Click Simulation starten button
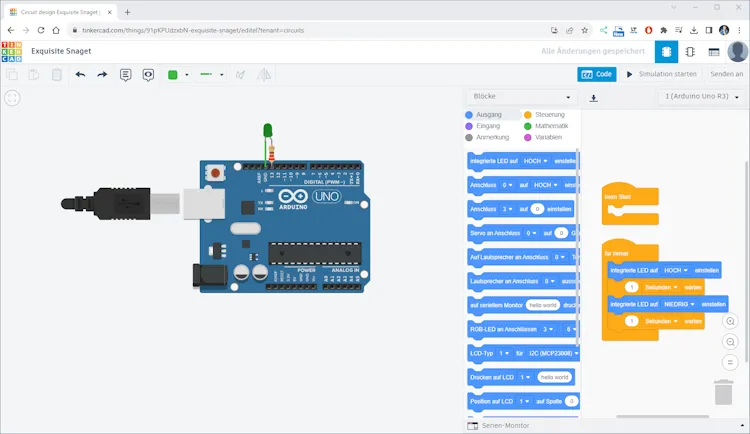This screenshot has height=434, width=750. tap(661, 74)
